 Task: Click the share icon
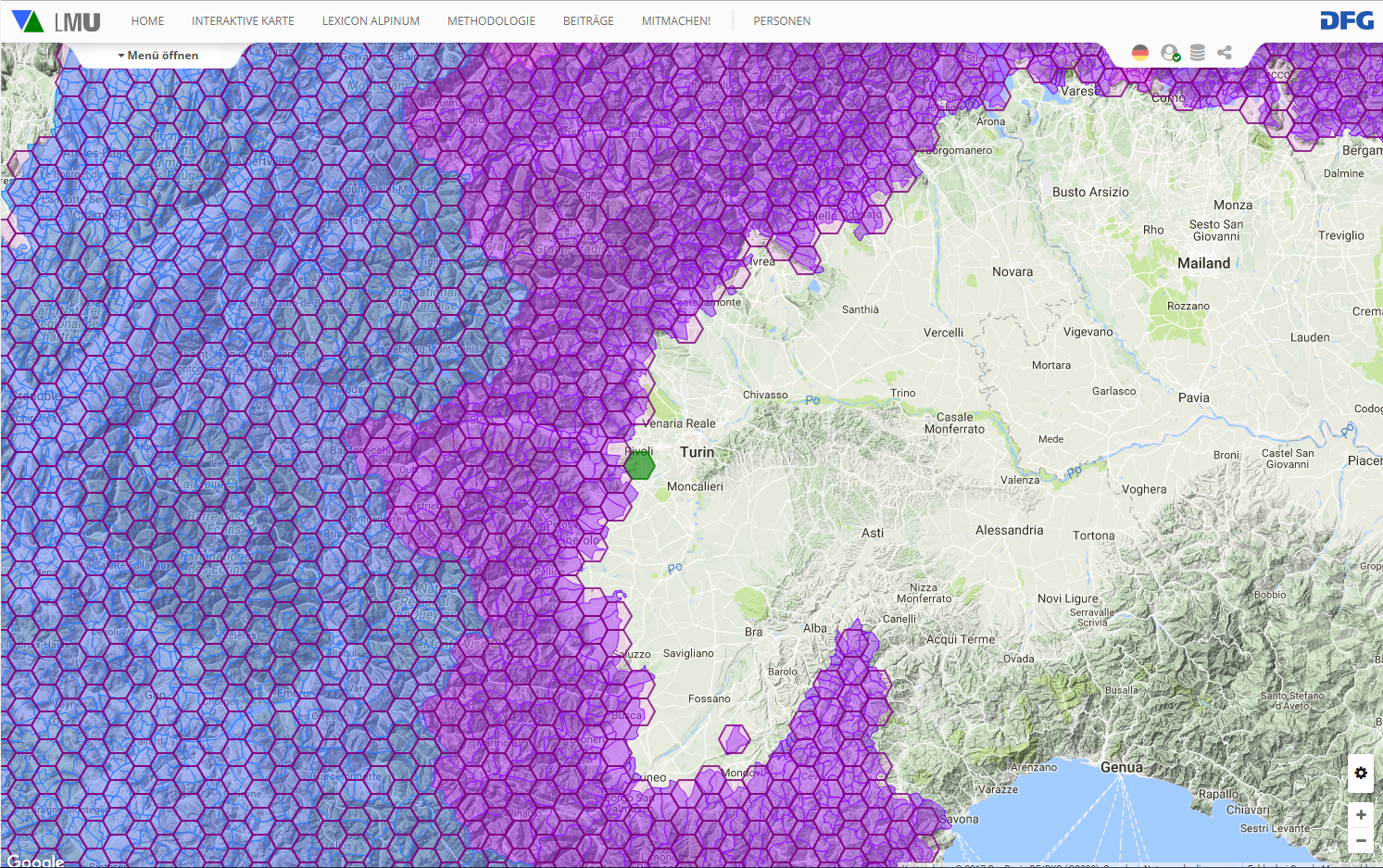1225,53
